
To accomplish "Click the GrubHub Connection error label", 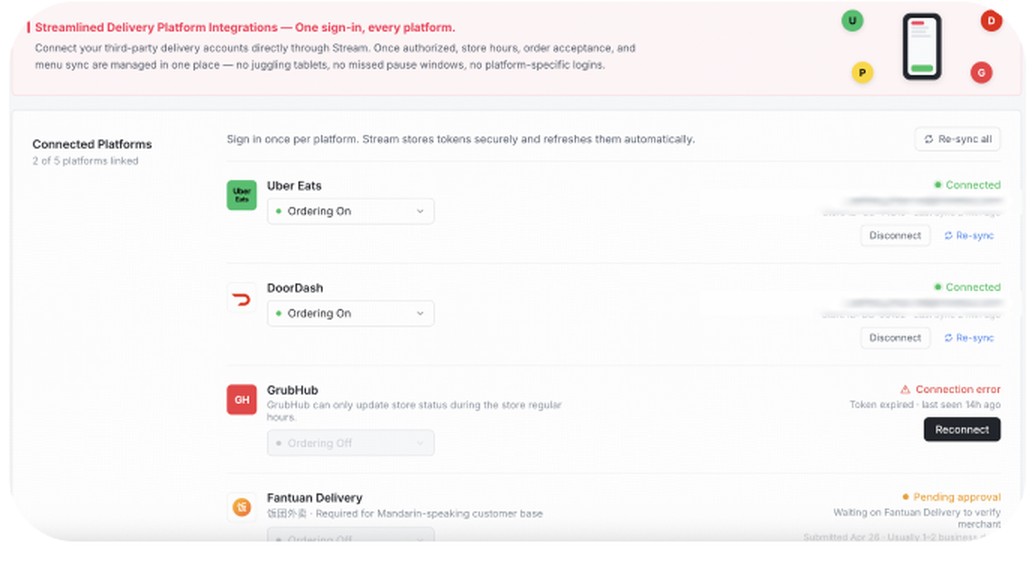I will click(958, 390).
